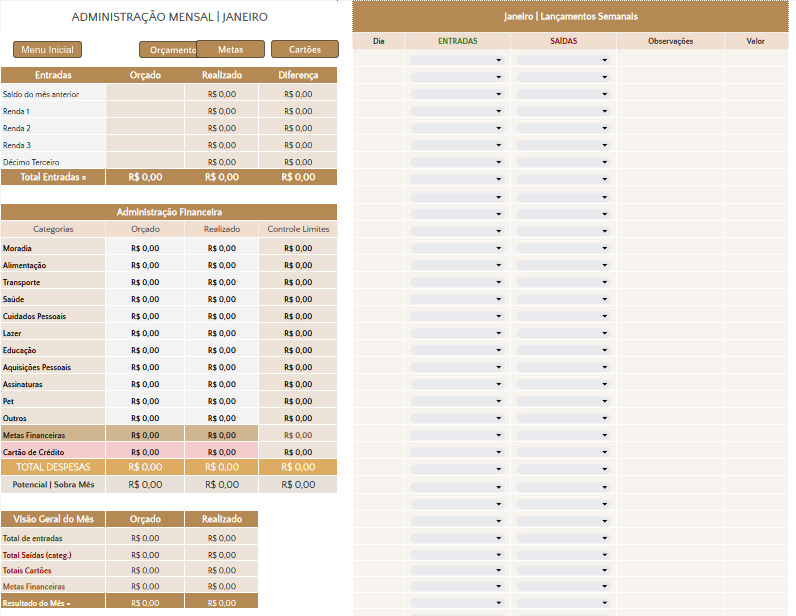Select the Orçado cell for Renda 3
796x616 pixels.
click(x=145, y=144)
